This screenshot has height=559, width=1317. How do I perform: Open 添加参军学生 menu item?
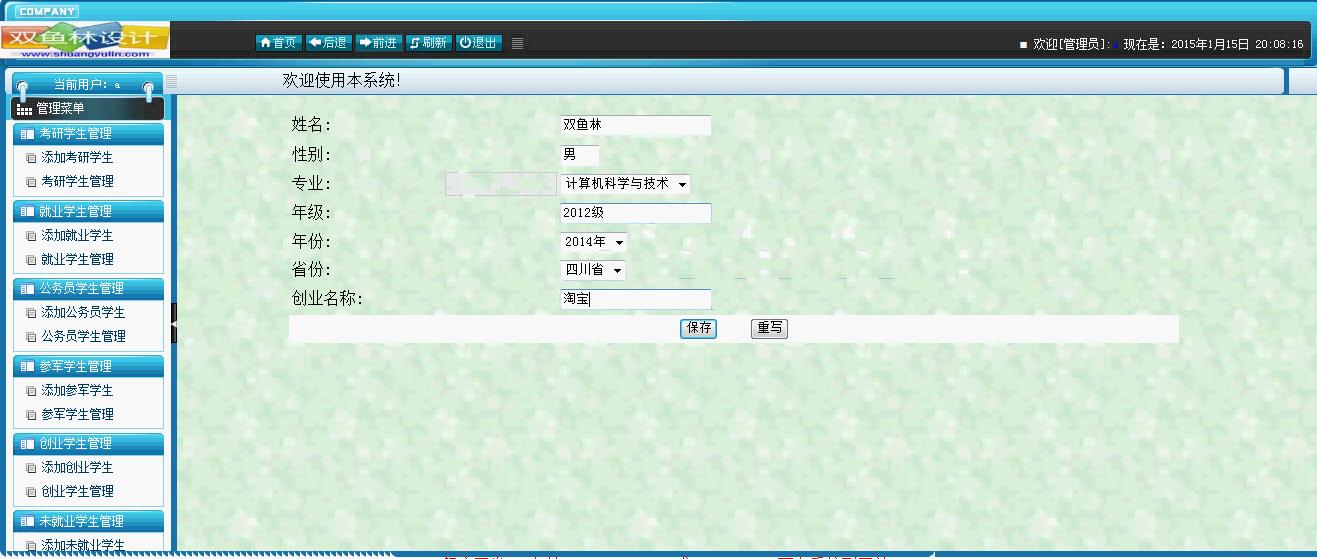(77, 391)
